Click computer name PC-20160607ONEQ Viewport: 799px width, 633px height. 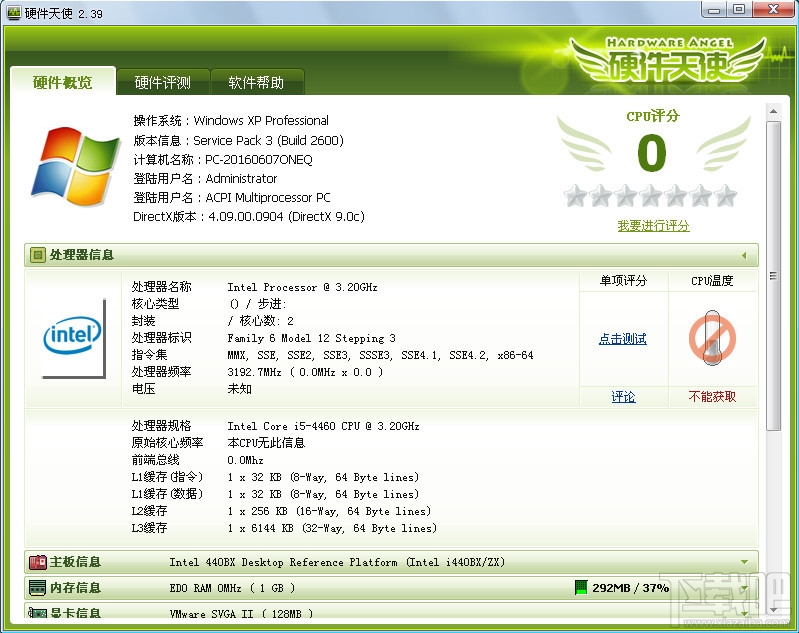(x=259, y=160)
